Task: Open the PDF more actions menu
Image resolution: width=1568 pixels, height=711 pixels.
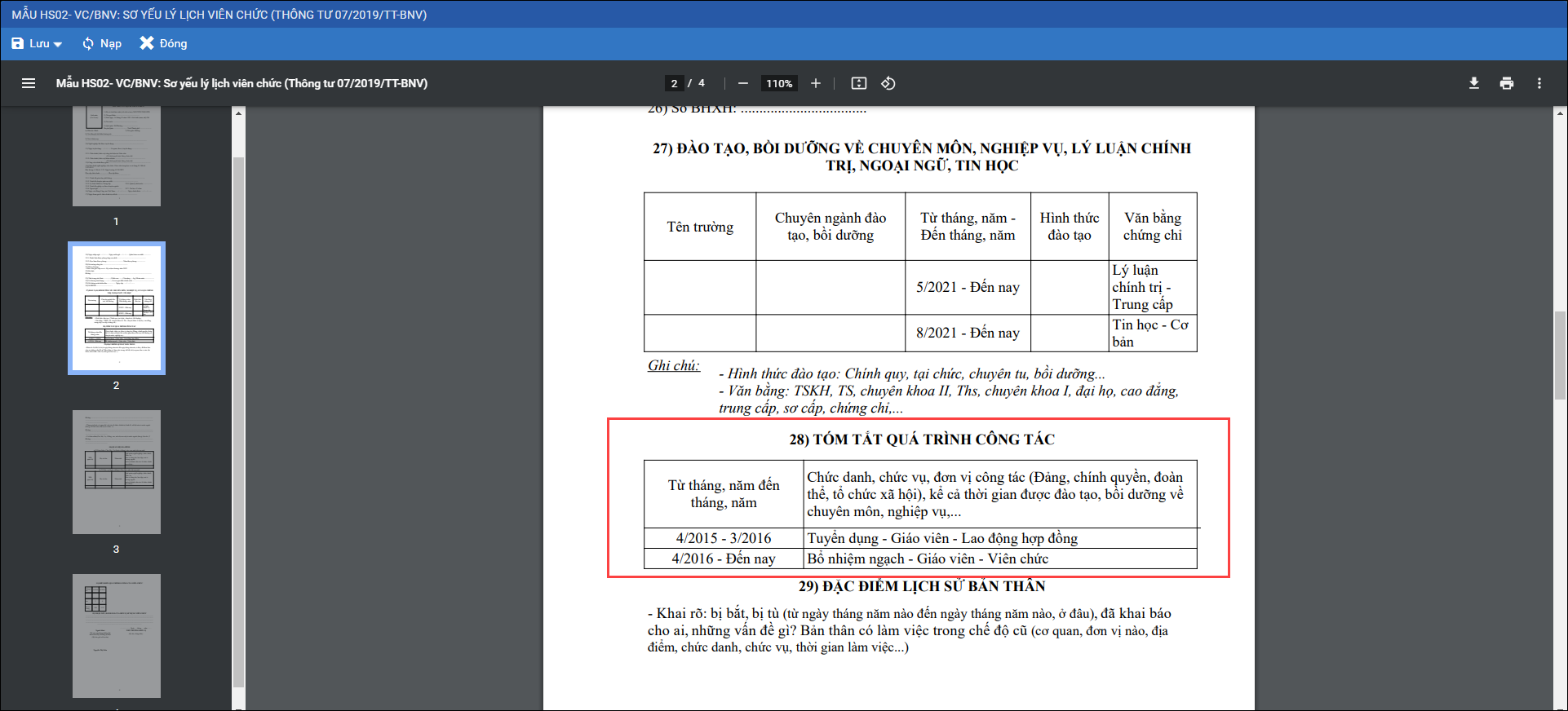Action: [x=1539, y=83]
